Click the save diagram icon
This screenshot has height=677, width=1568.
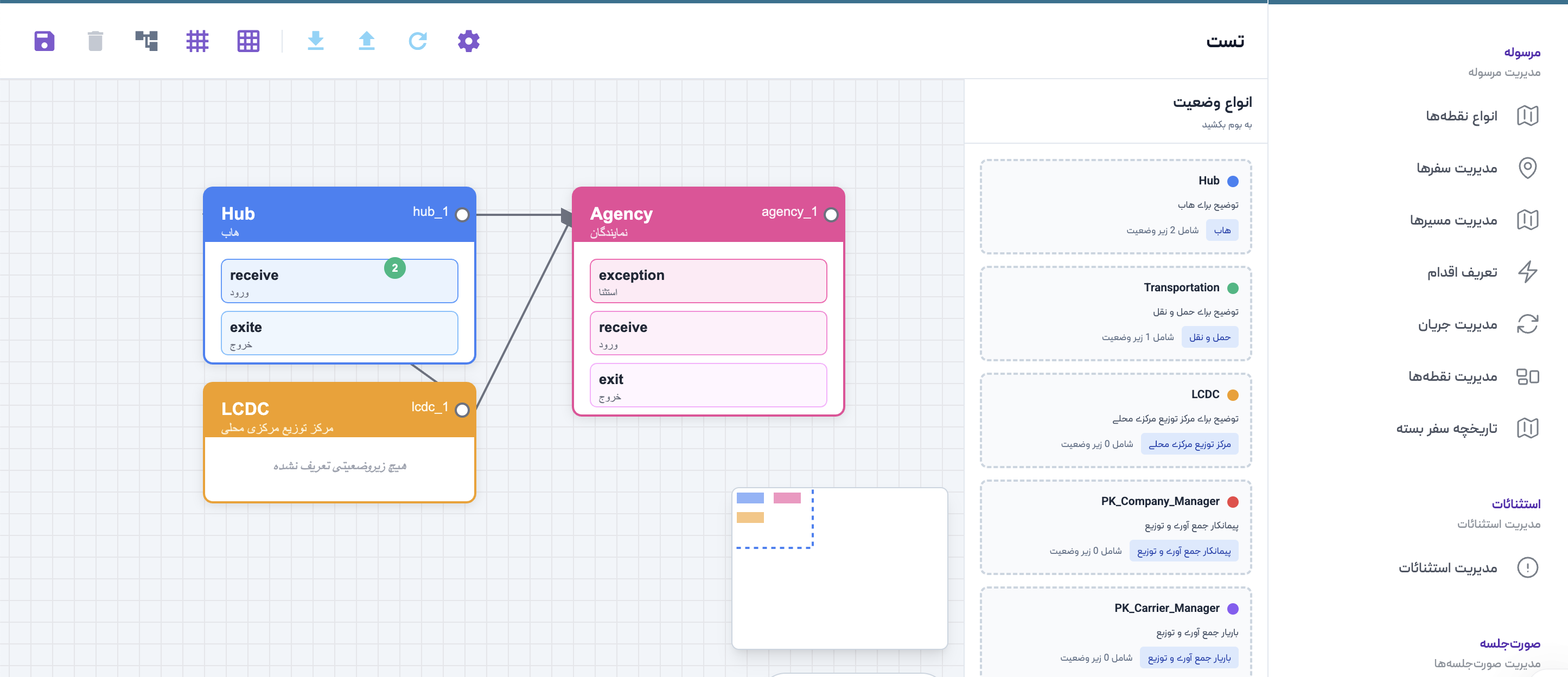click(44, 41)
